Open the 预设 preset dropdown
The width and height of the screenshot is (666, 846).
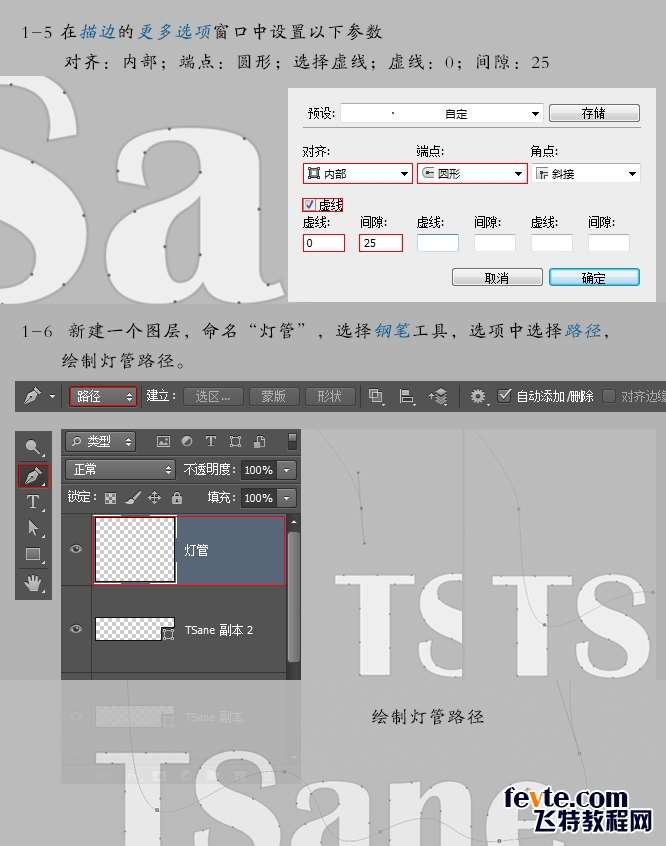click(x=441, y=113)
